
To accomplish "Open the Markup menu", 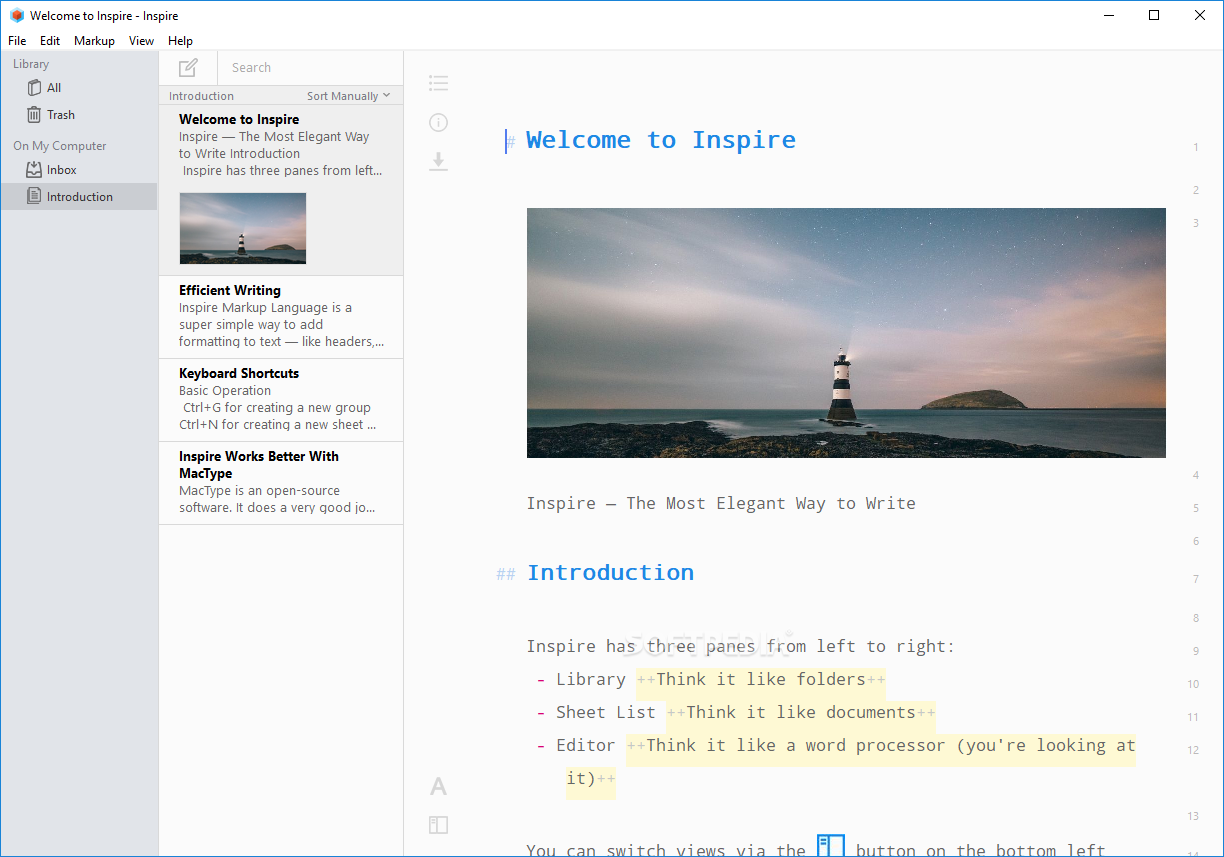I will coord(94,41).
